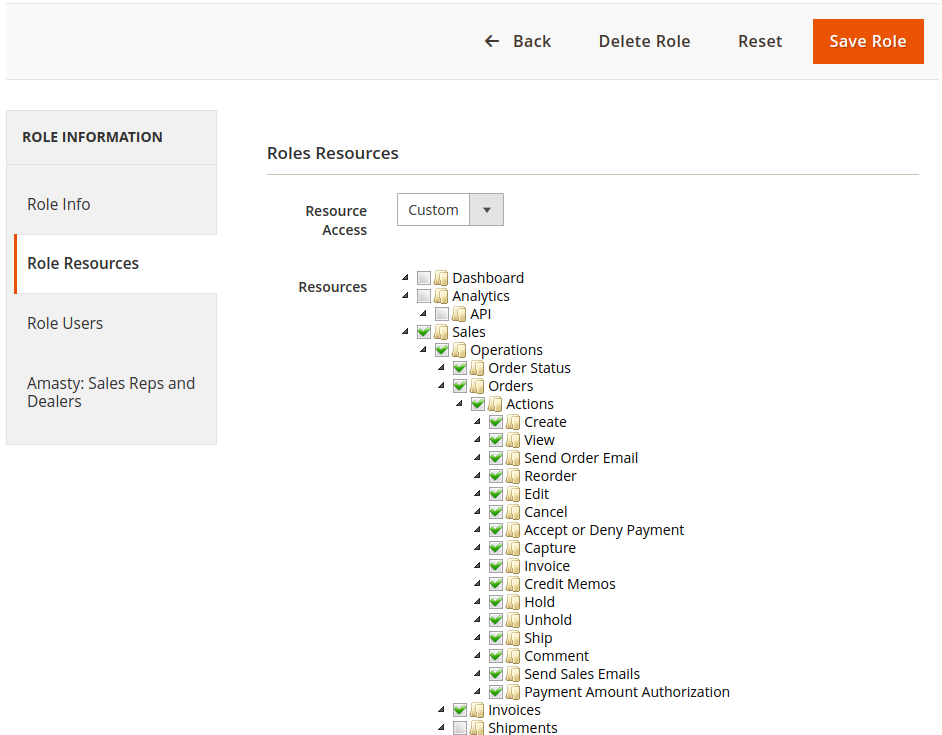
Task: Enable the Shipments checkbox
Action: (460, 728)
